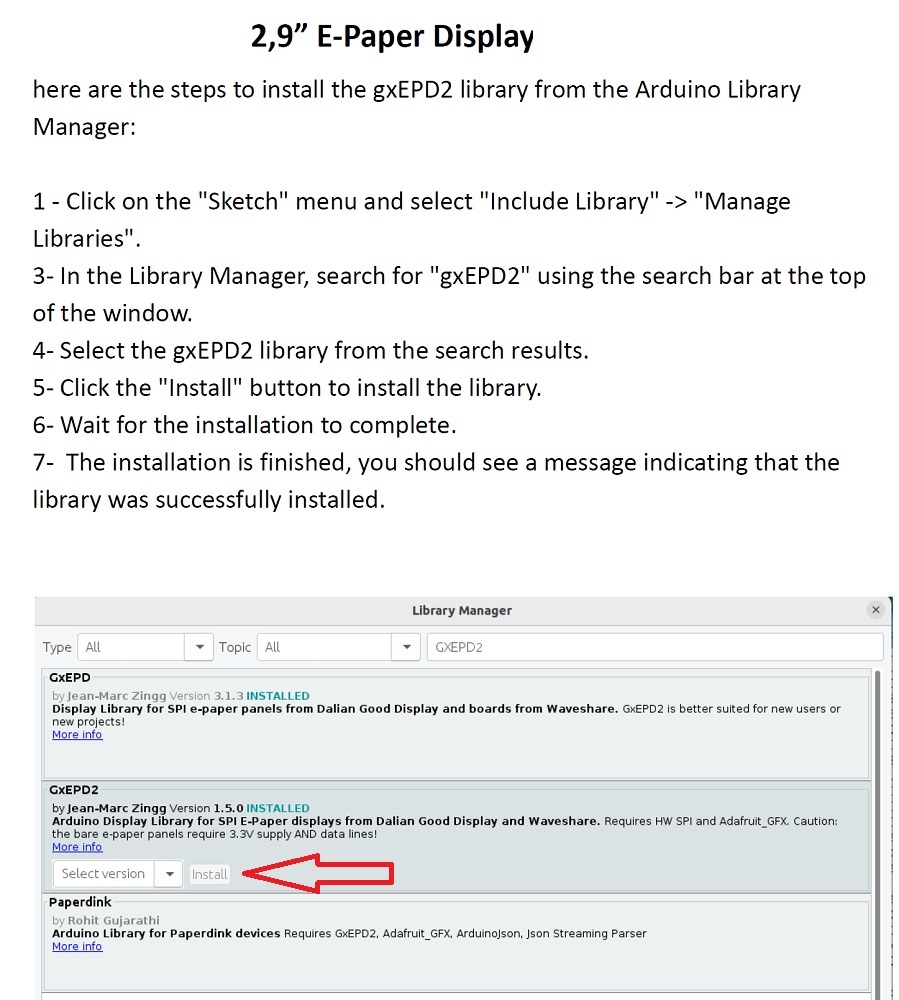Click step 5 'Click the Install button' line
899x1000 pixels.
287,388
